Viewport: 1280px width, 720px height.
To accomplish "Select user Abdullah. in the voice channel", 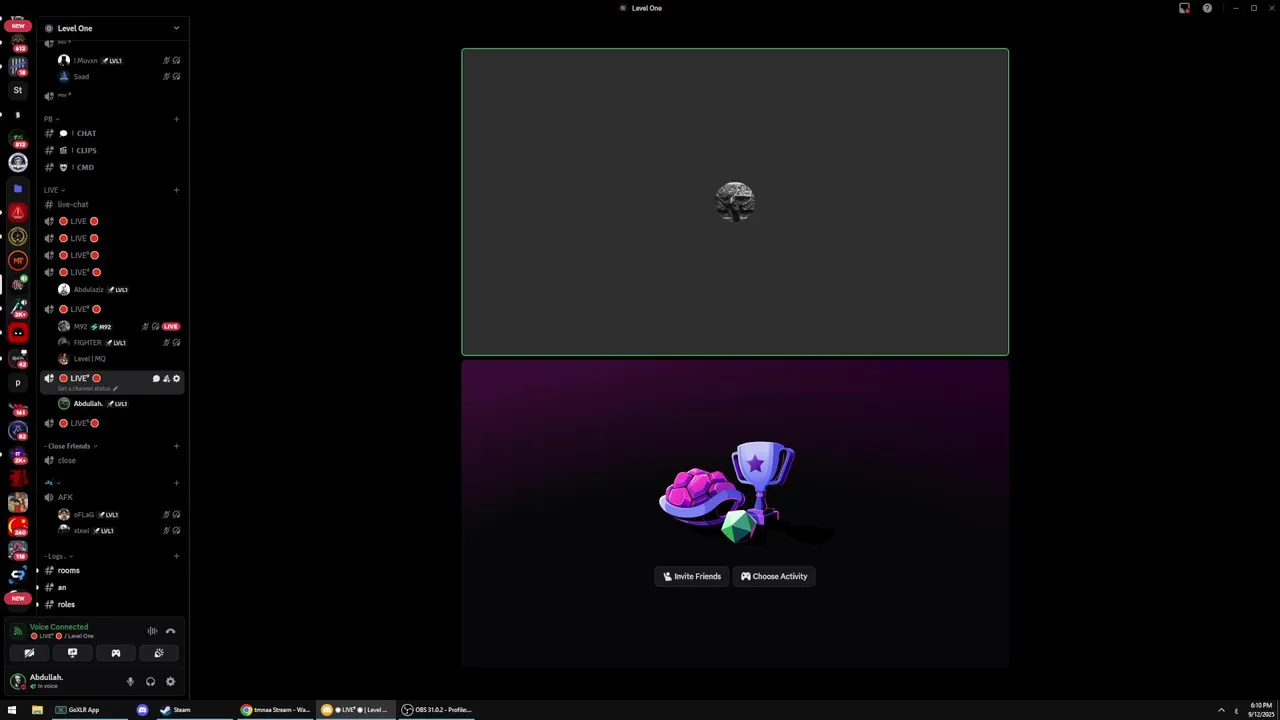I will [x=118, y=403].
